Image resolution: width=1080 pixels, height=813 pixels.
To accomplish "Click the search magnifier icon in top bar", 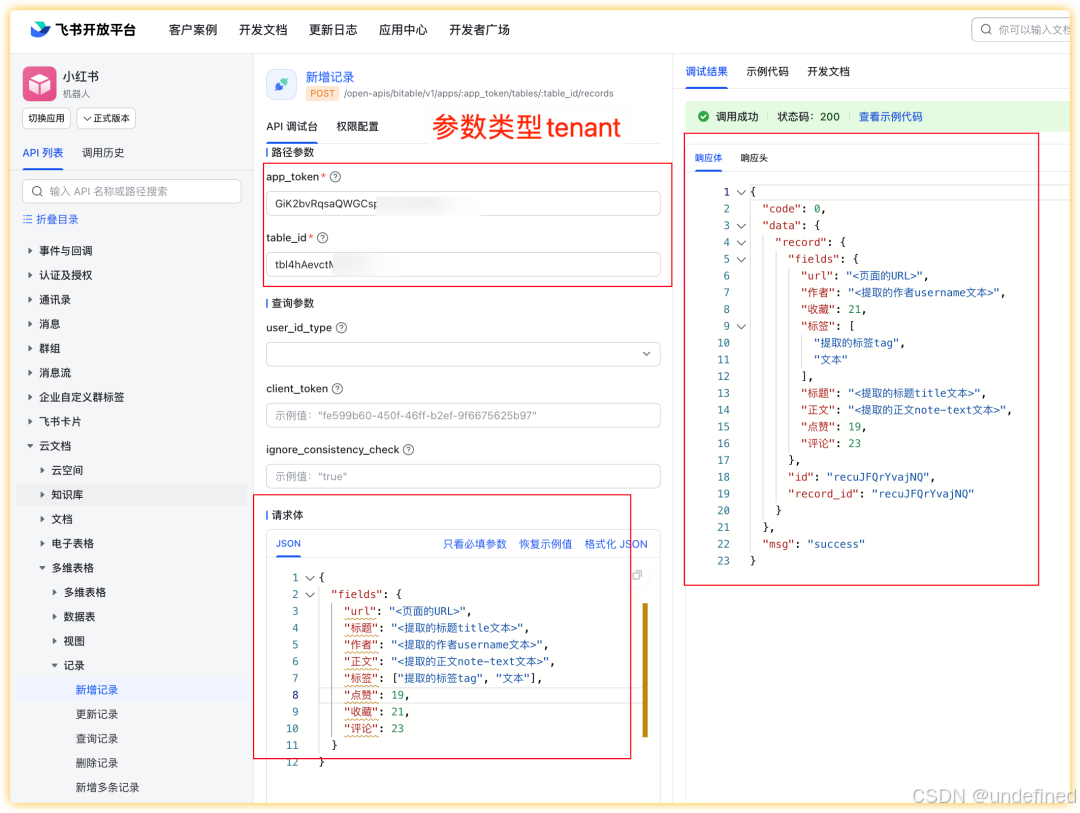I will pyautogui.click(x=986, y=30).
